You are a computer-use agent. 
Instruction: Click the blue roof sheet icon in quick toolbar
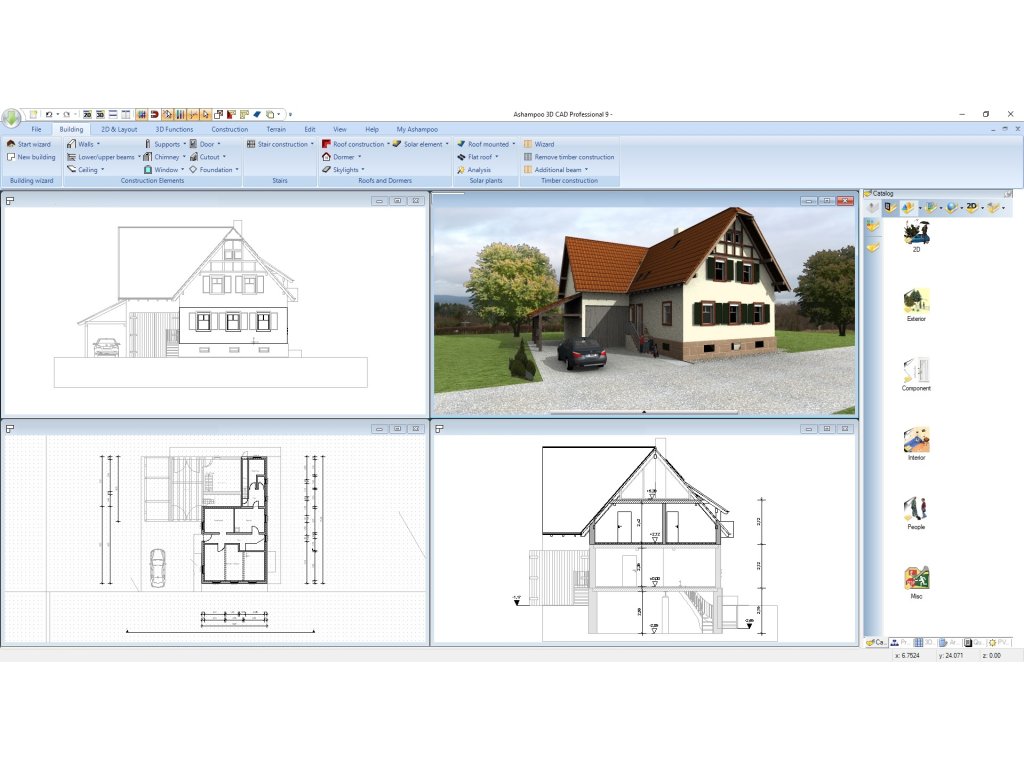click(257, 114)
